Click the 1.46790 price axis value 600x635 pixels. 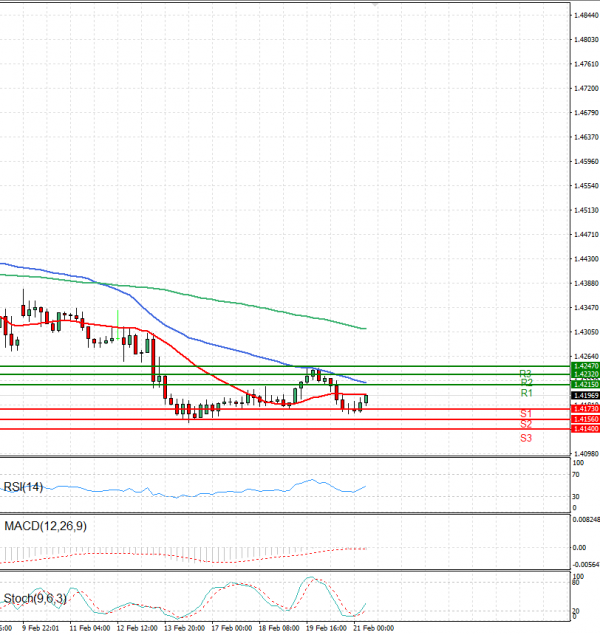click(586, 113)
